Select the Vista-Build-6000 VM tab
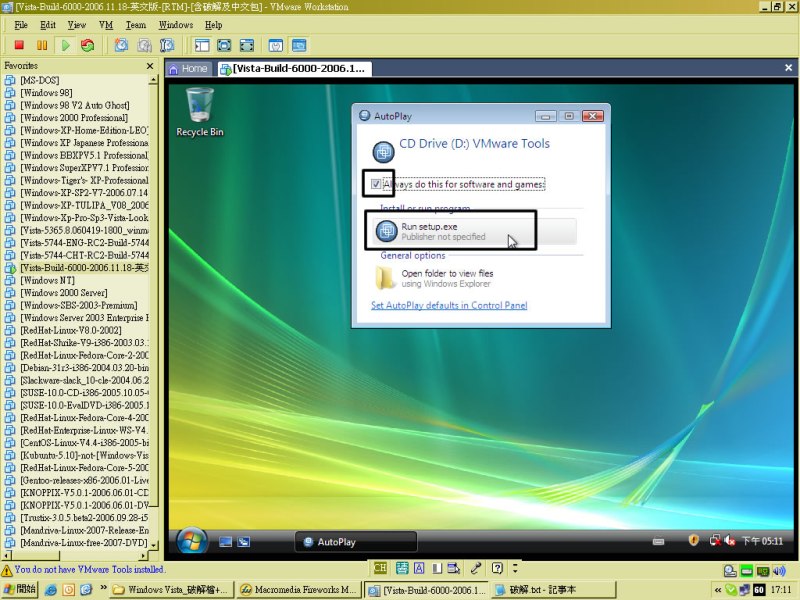The image size is (800, 600). pyautogui.click(x=294, y=69)
